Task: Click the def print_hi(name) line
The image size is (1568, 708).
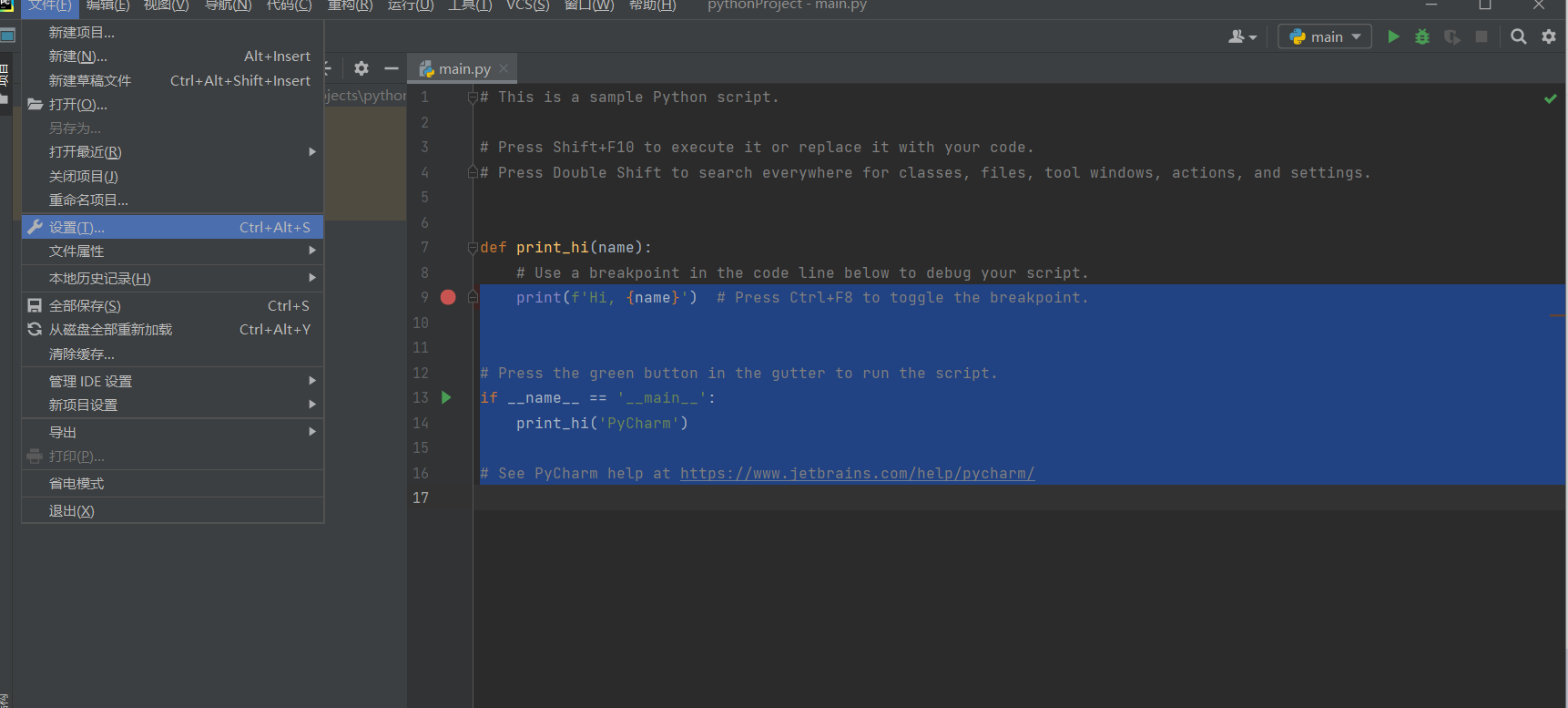Action: click(566, 247)
